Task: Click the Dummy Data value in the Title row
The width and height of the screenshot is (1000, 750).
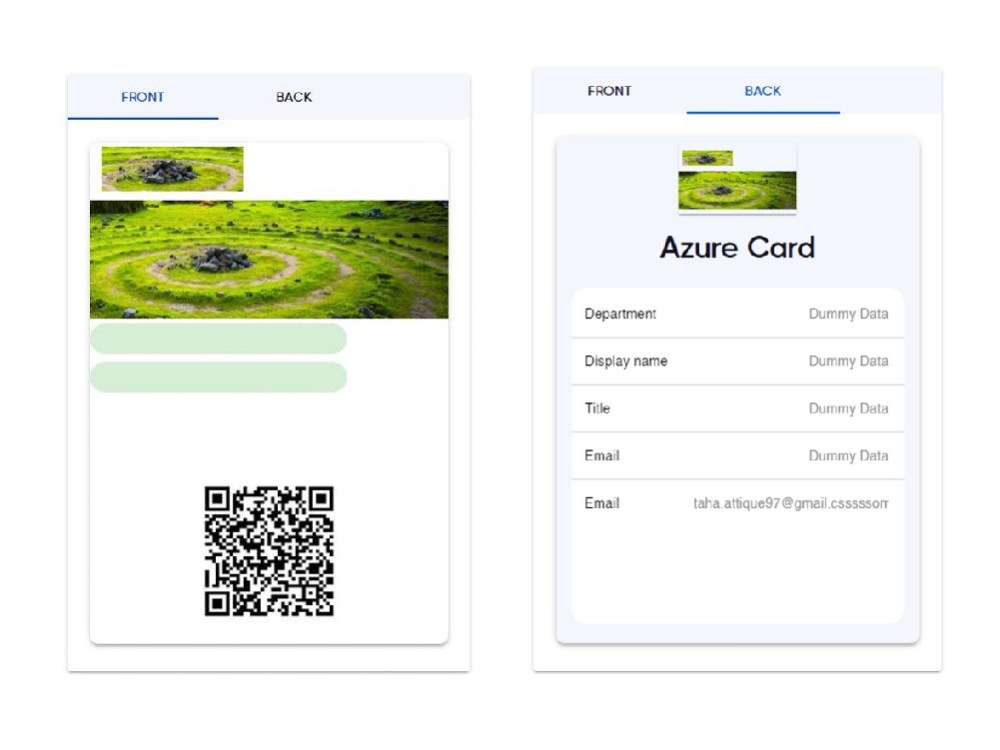Action: tap(848, 408)
